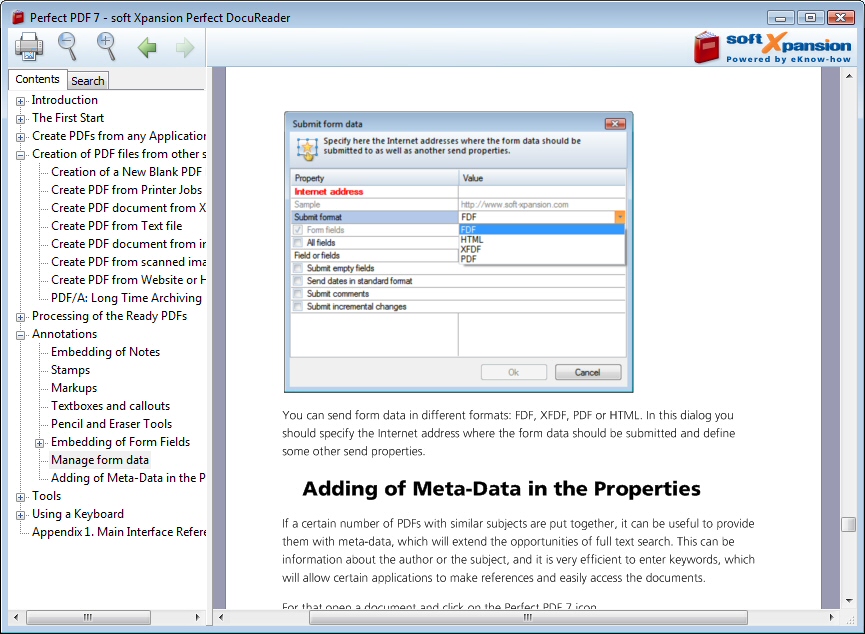
Task: Click the contents panel horizontal scrollbar
Action: pyautogui.click(x=88, y=617)
